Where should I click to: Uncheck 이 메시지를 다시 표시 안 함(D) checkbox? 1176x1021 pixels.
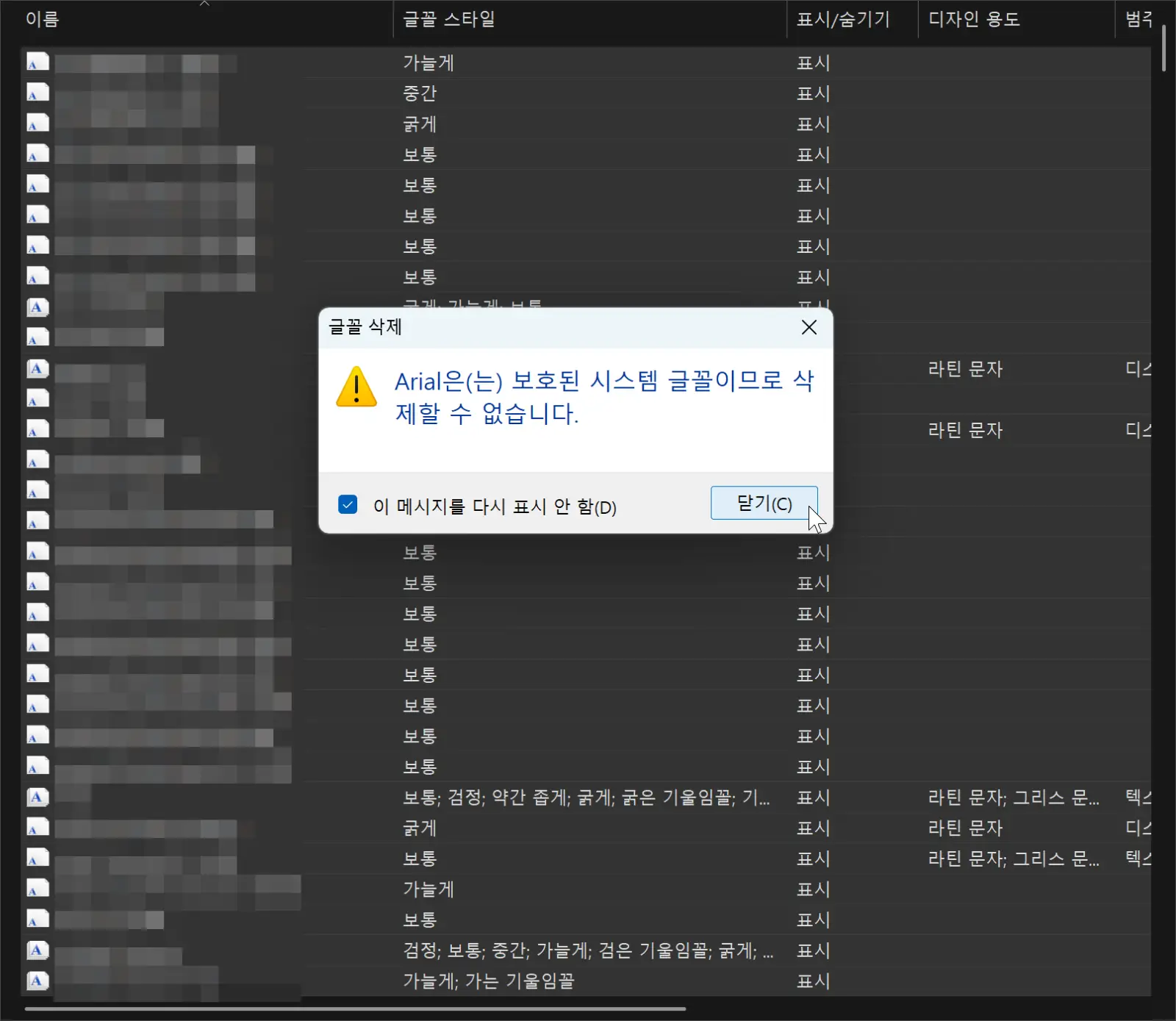point(348,505)
